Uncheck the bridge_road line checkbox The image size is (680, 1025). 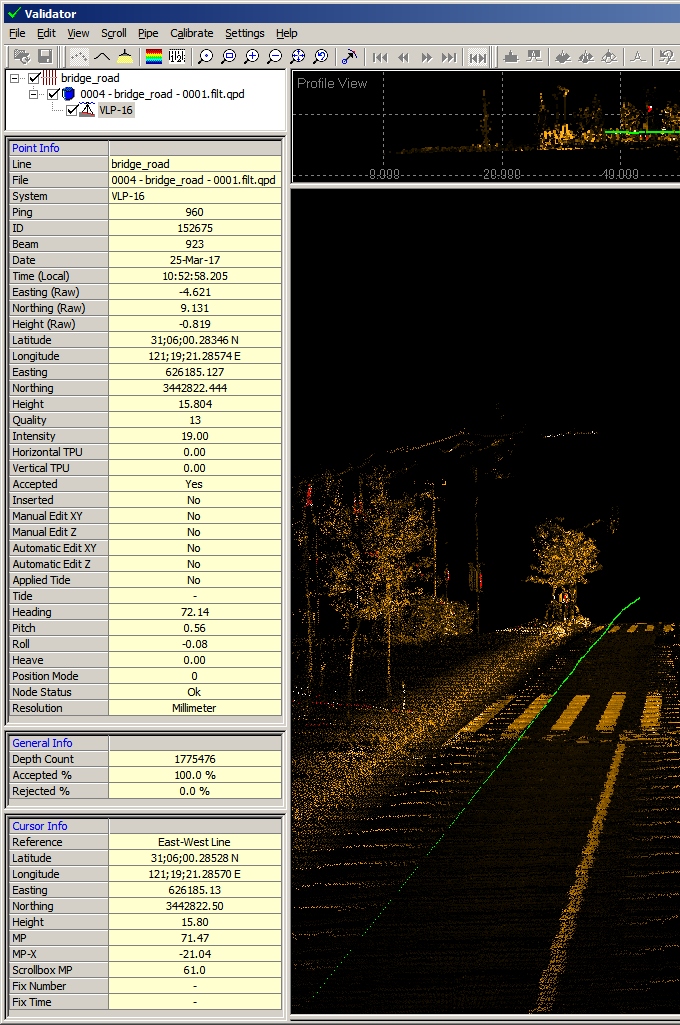click(35, 78)
